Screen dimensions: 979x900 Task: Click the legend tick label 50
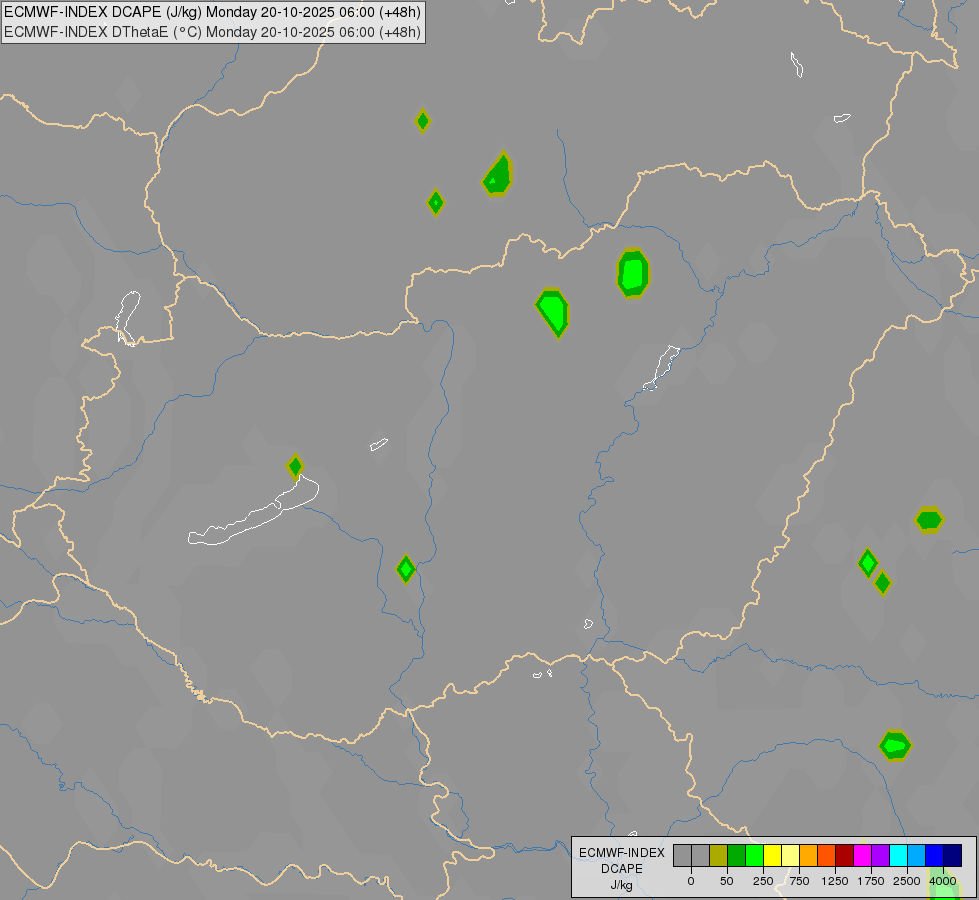tap(727, 881)
